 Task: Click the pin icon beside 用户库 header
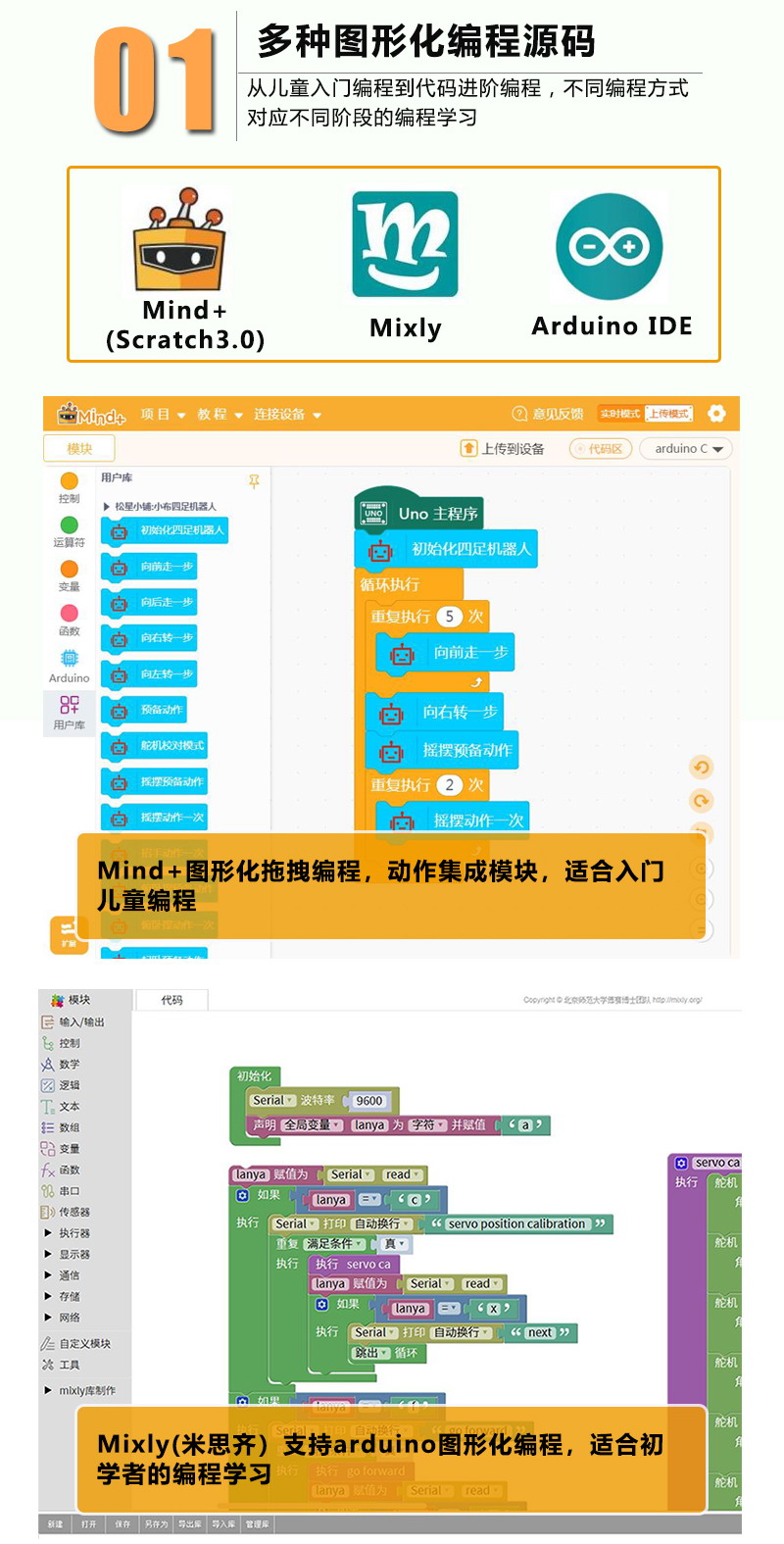point(254,480)
